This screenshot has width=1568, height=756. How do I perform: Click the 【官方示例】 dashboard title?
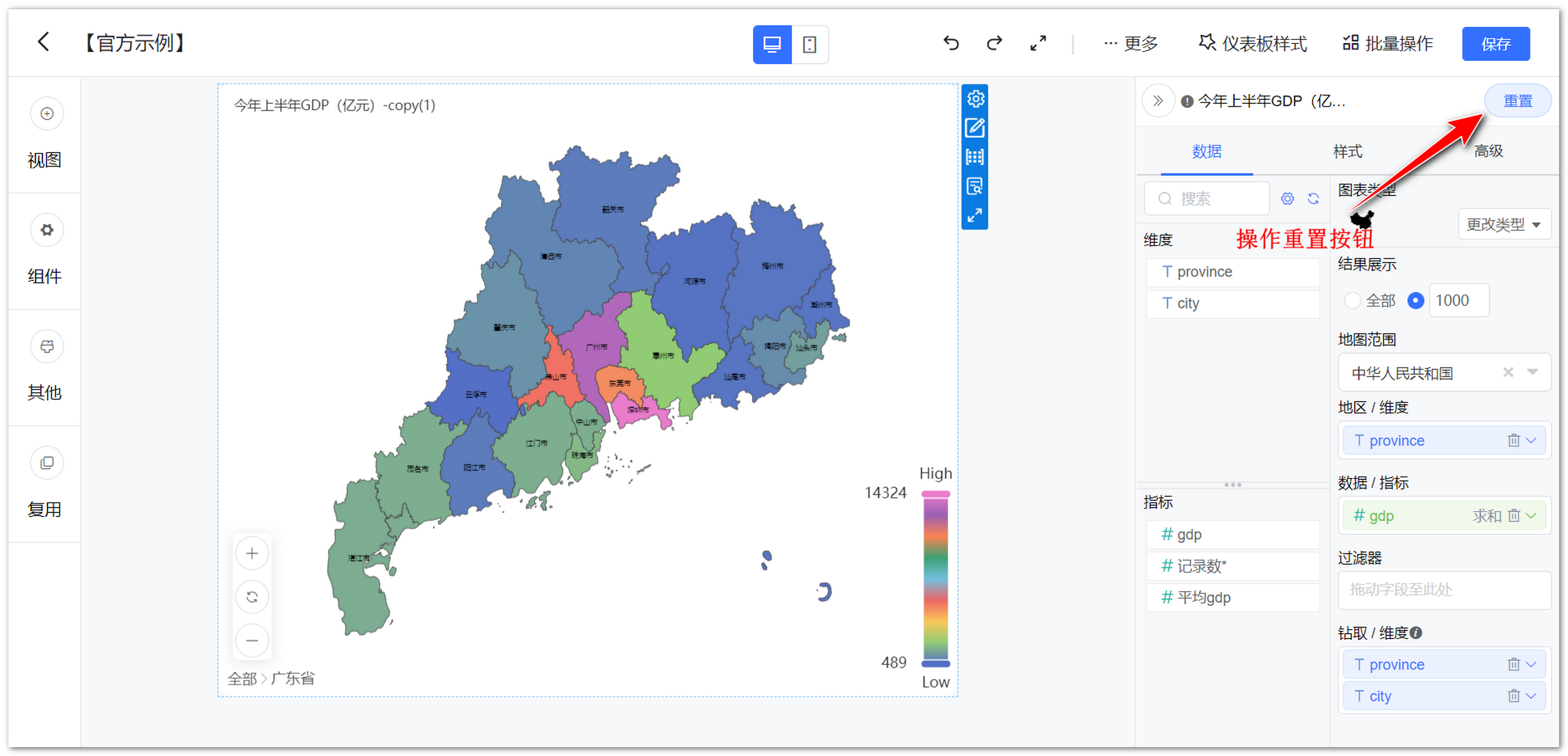pyautogui.click(x=134, y=43)
